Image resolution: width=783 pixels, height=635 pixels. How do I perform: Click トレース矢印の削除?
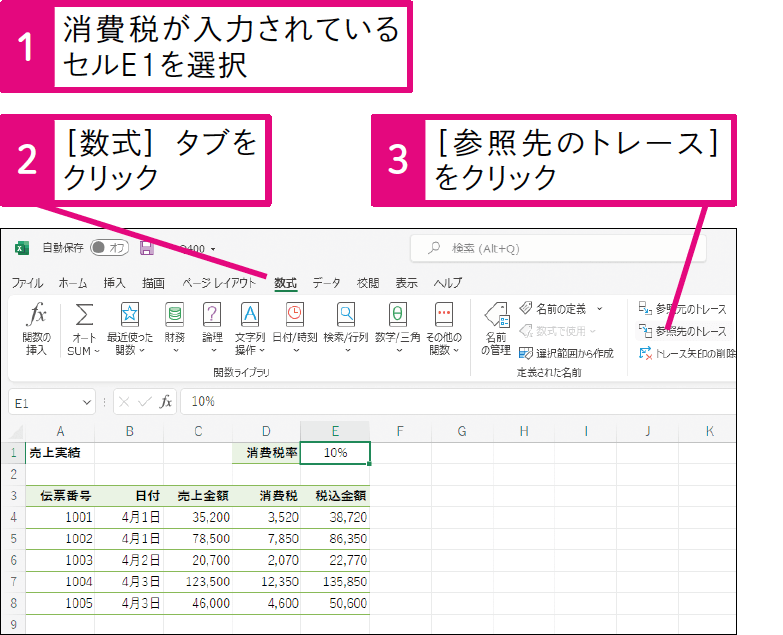click(x=687, y=353)
